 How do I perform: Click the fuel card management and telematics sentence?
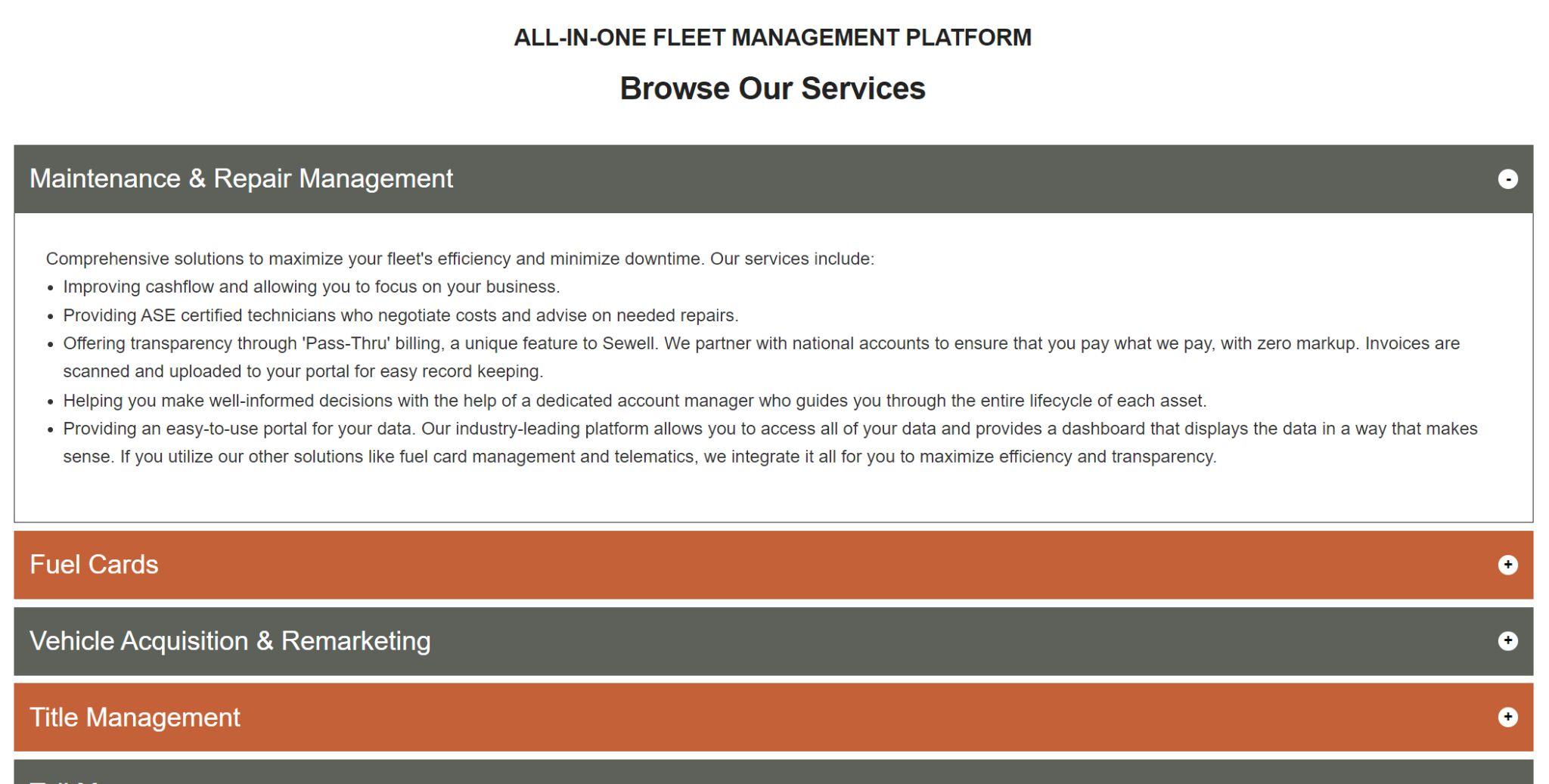639,457
